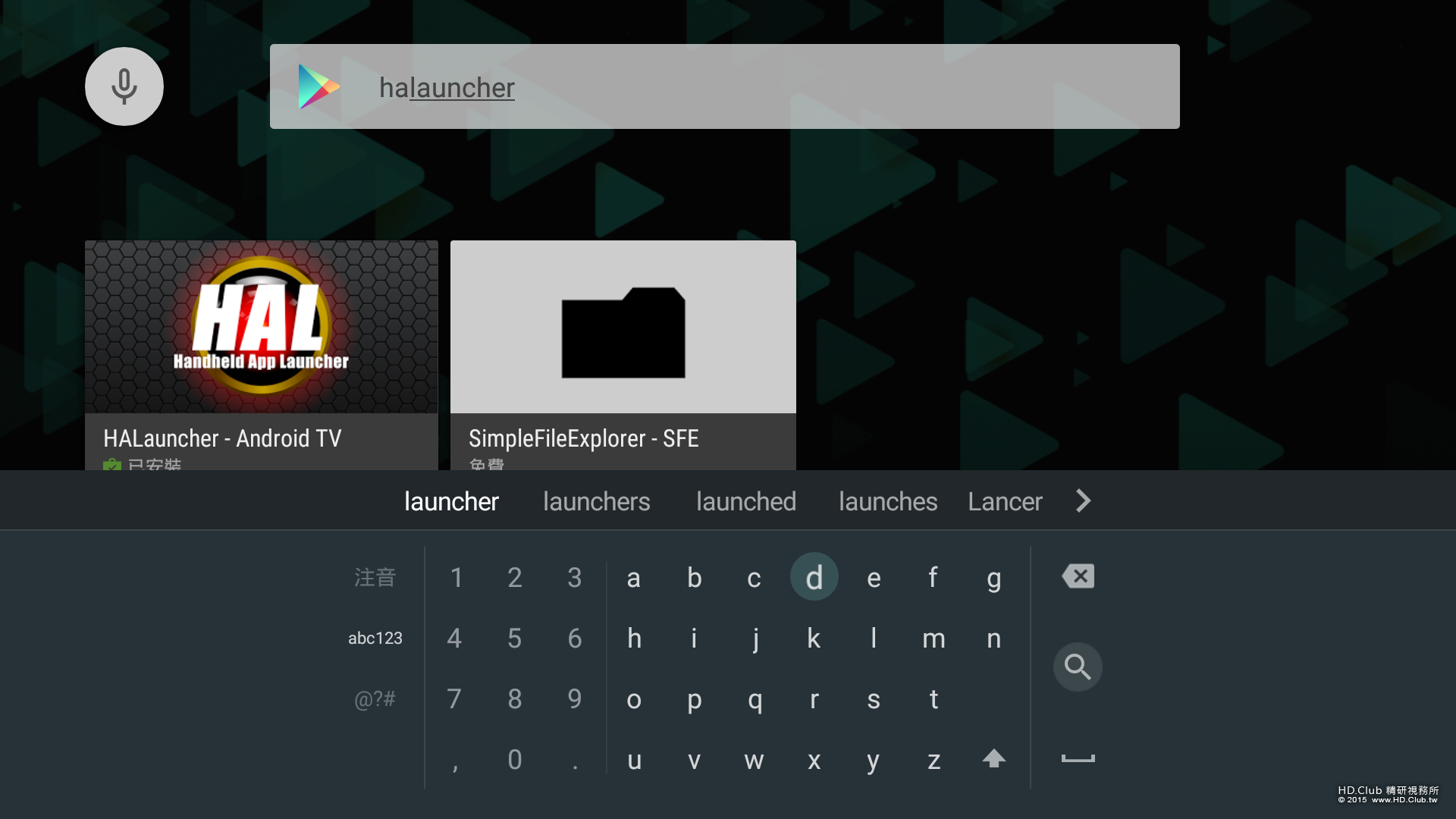This screenshot has width=1456, height=819.
Task: Tap the number 5 key
Action: tap(515, 639)
